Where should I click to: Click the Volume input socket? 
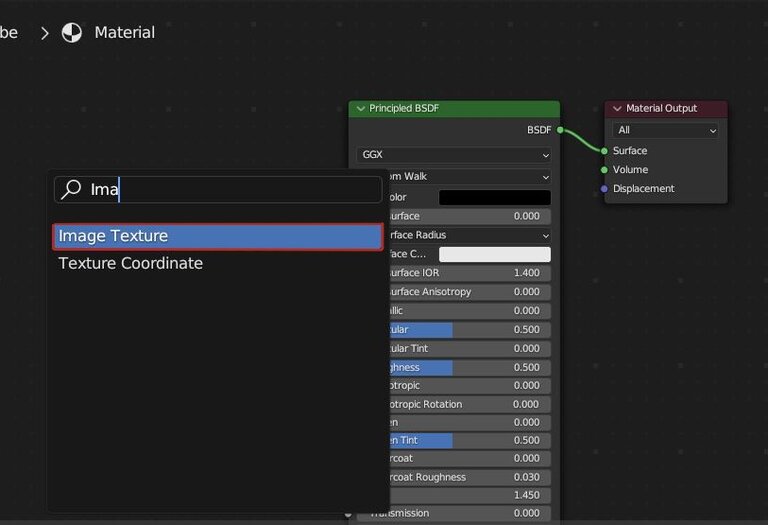(x=604, y=170)
